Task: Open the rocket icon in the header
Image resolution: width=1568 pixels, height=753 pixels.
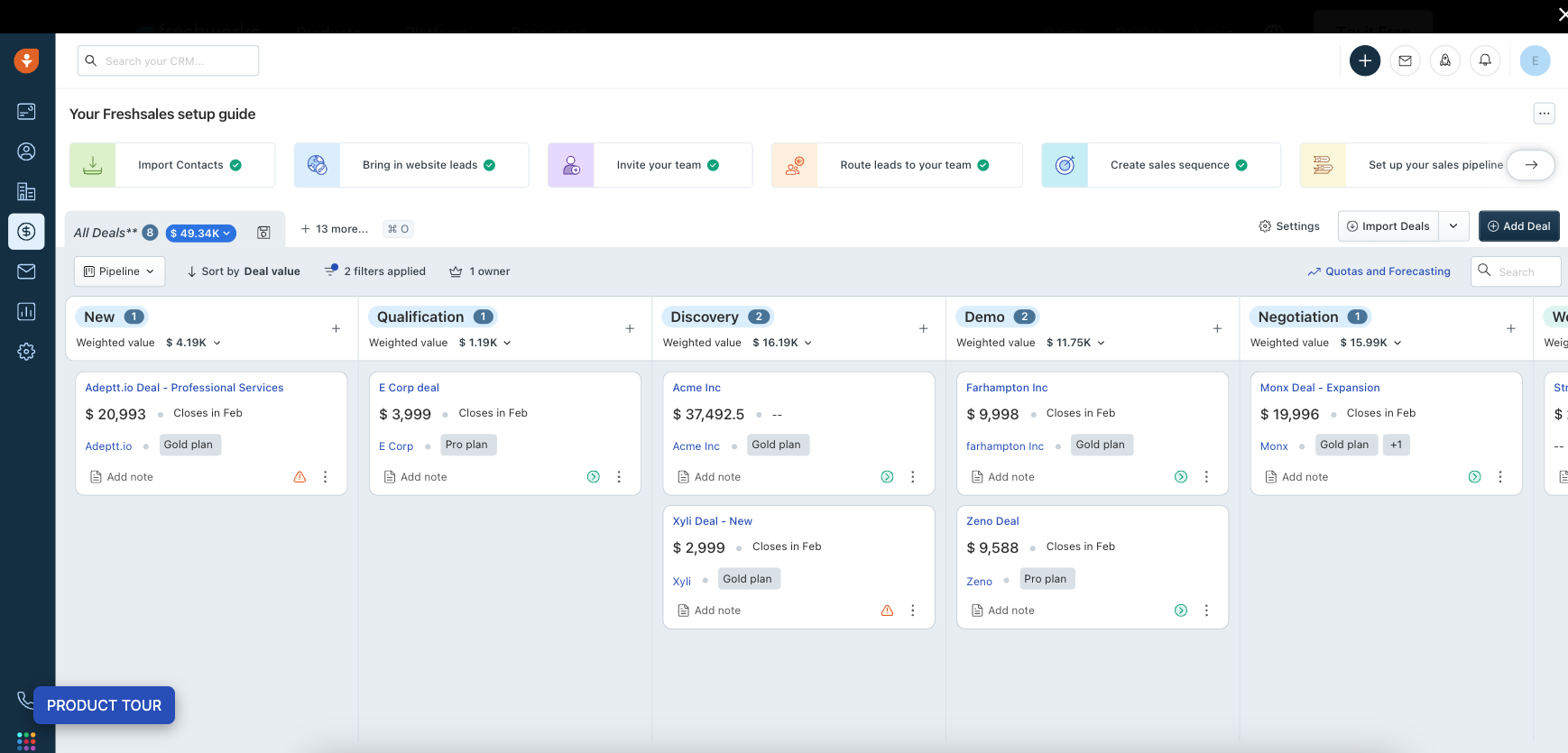Action: [x=1444, y=60]
